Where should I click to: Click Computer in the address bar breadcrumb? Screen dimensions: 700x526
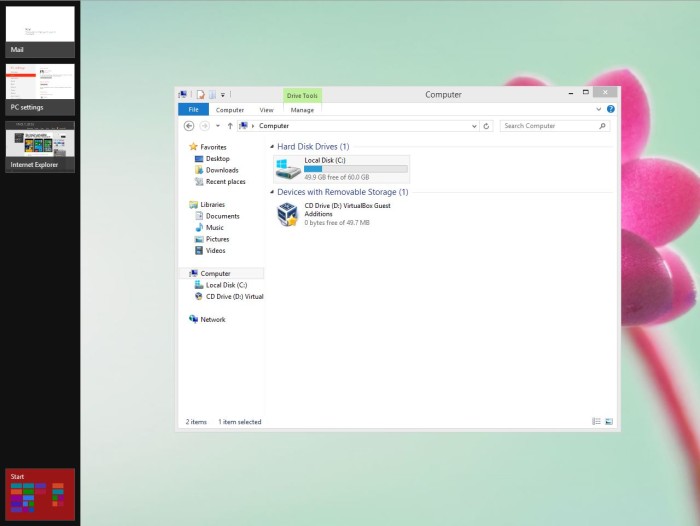tap(274, 126)
